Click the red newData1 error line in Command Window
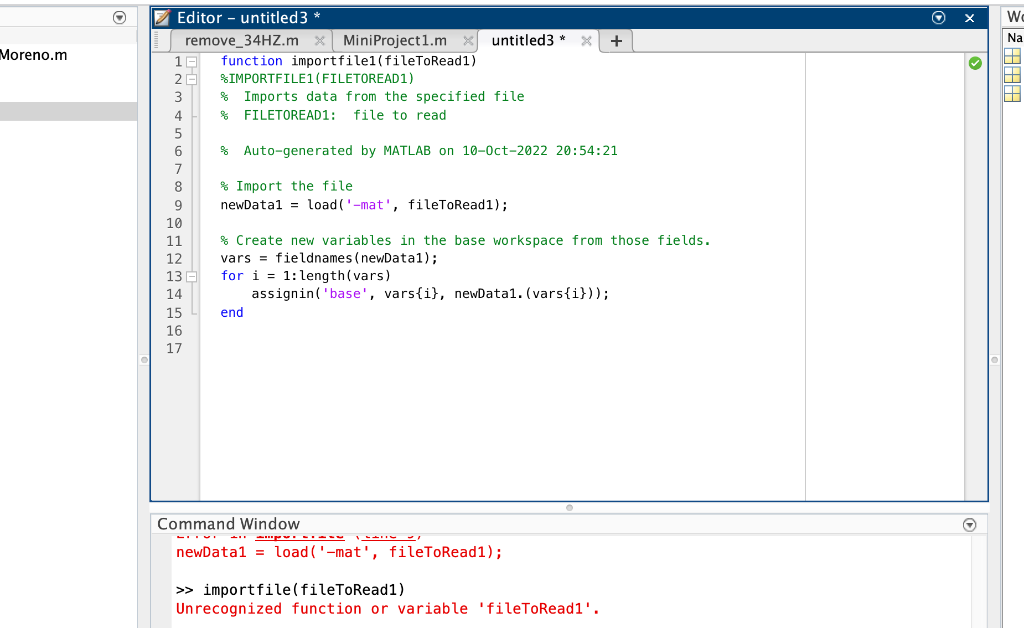This screenshot has width=1024, height=628. click(339, 552)
